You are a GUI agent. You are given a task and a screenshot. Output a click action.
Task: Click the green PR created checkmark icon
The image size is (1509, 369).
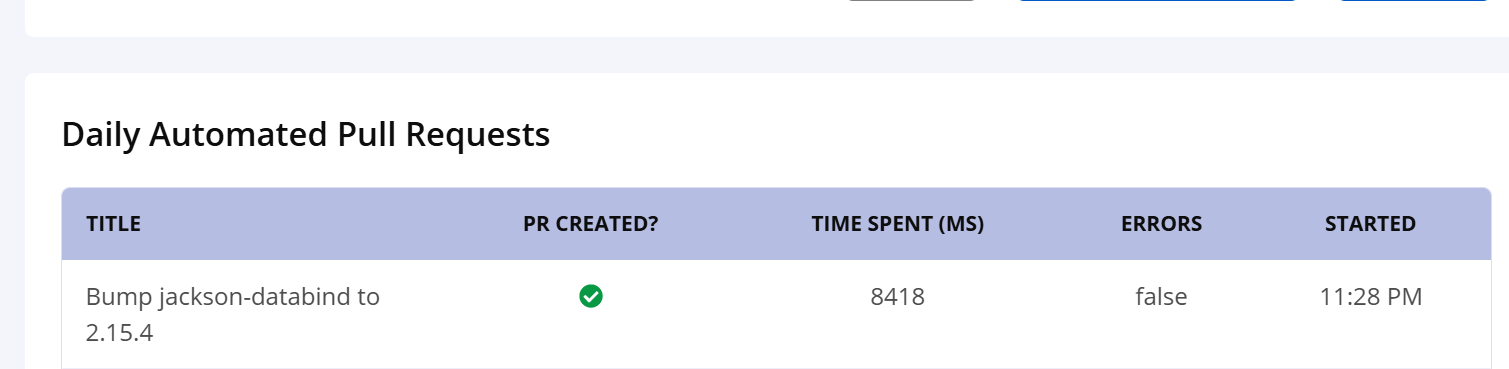point(591,296)
